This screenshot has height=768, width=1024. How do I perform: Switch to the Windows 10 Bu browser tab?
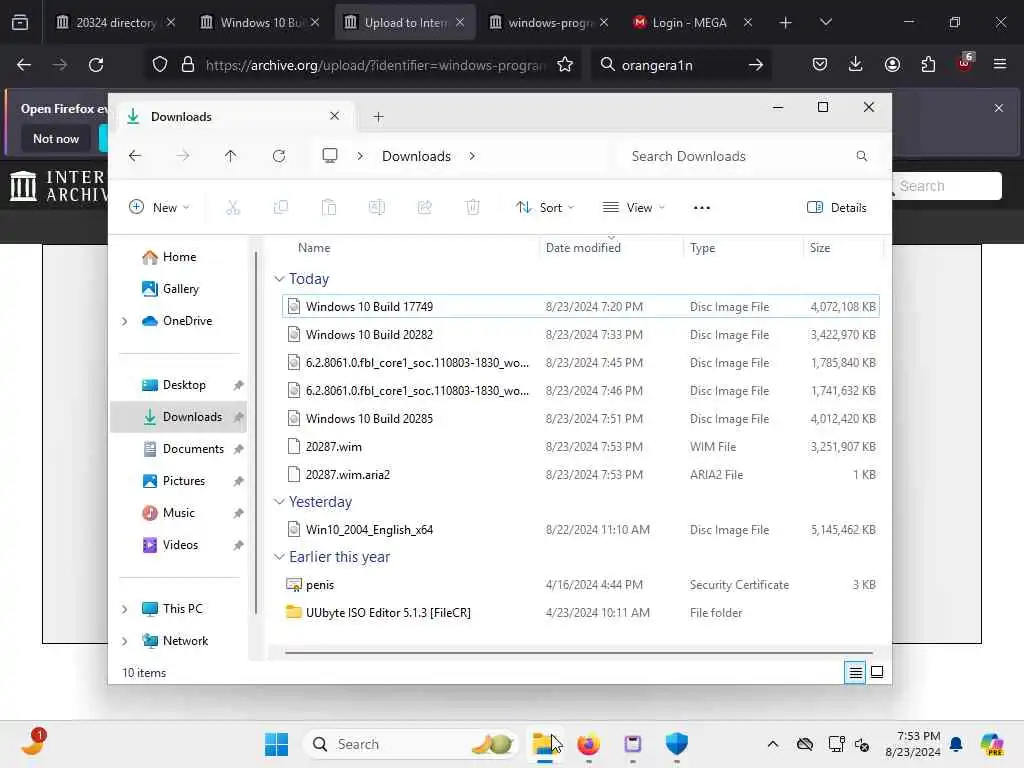[261, 22]
